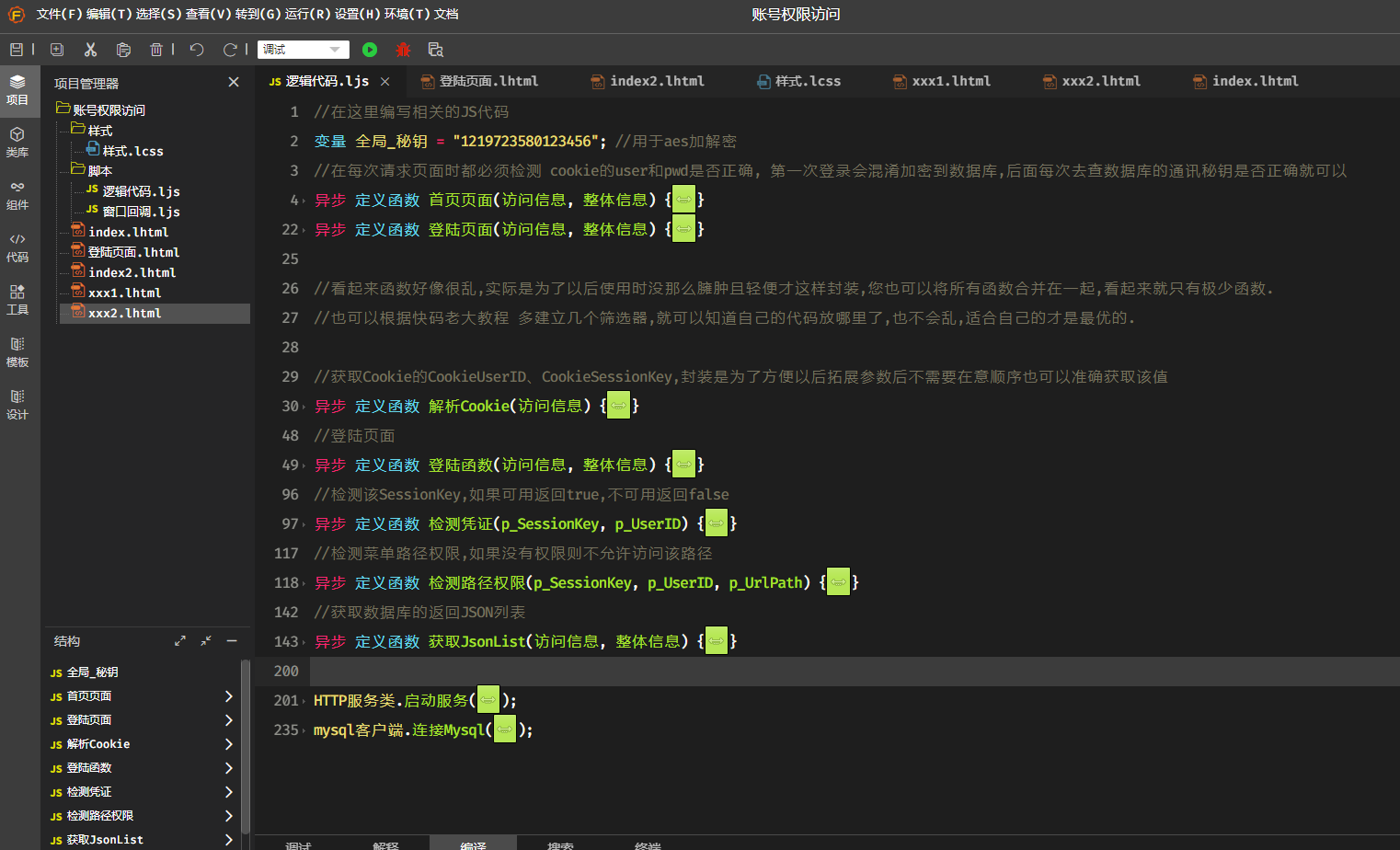
Task: Open the 转到(G) menu
Action: tap(258, 15)
